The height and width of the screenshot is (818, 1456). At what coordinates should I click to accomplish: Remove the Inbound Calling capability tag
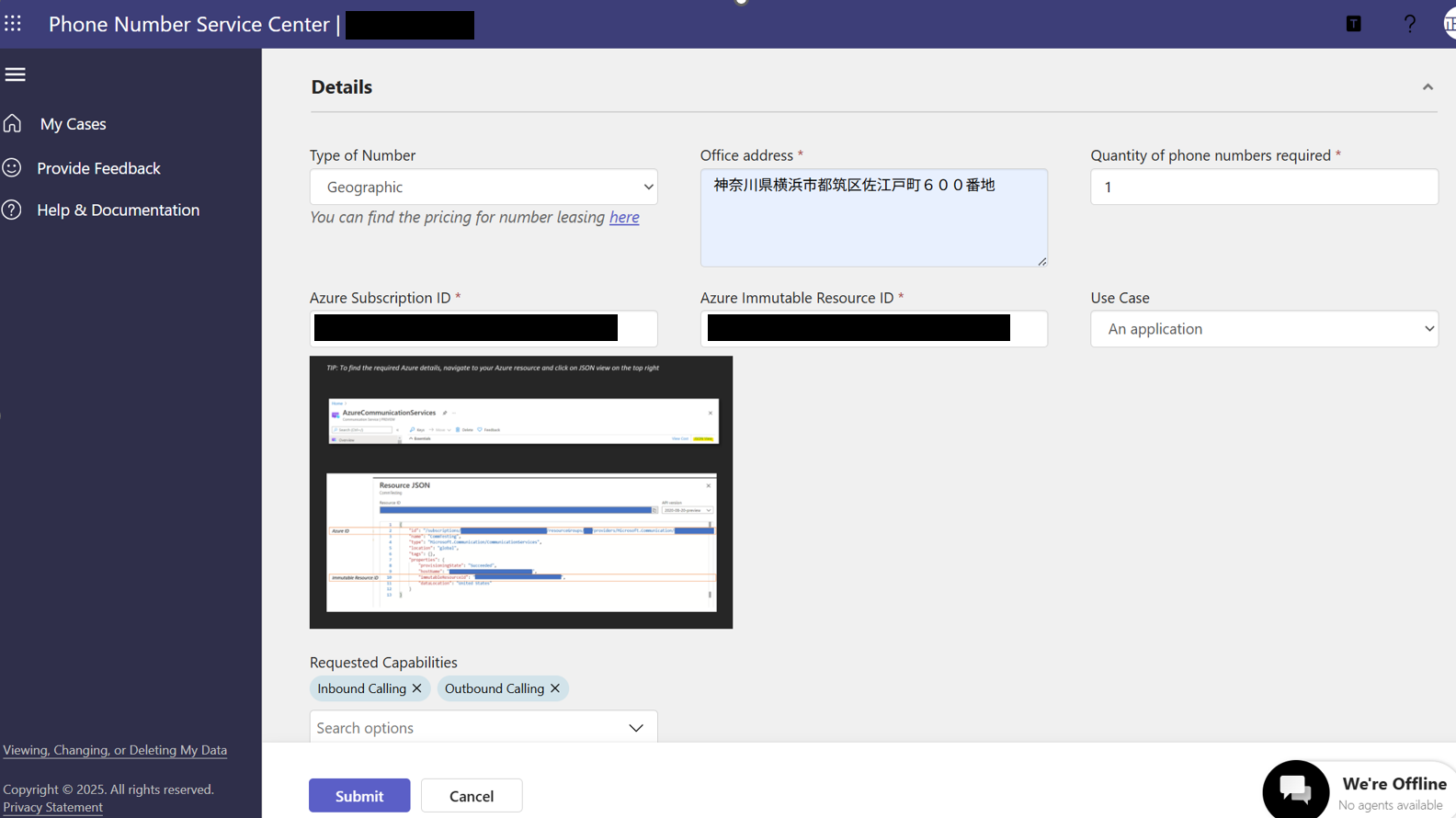417,688
